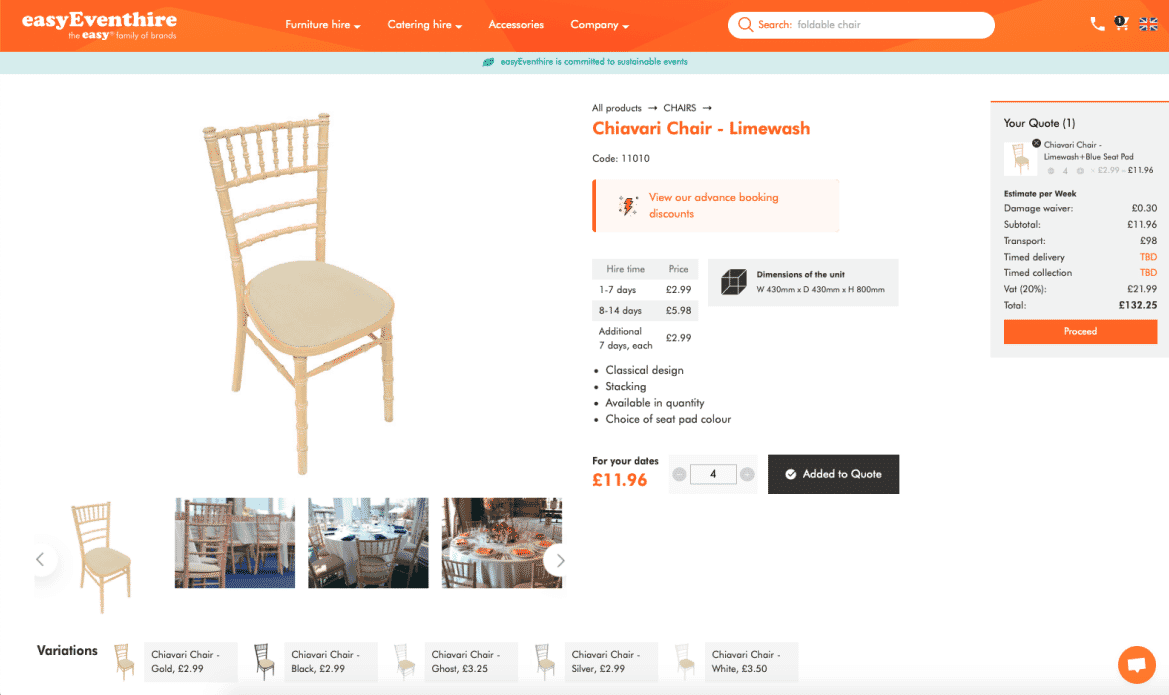
Task: Increase chair quantity with plus button
Action: tap(747, 474)
